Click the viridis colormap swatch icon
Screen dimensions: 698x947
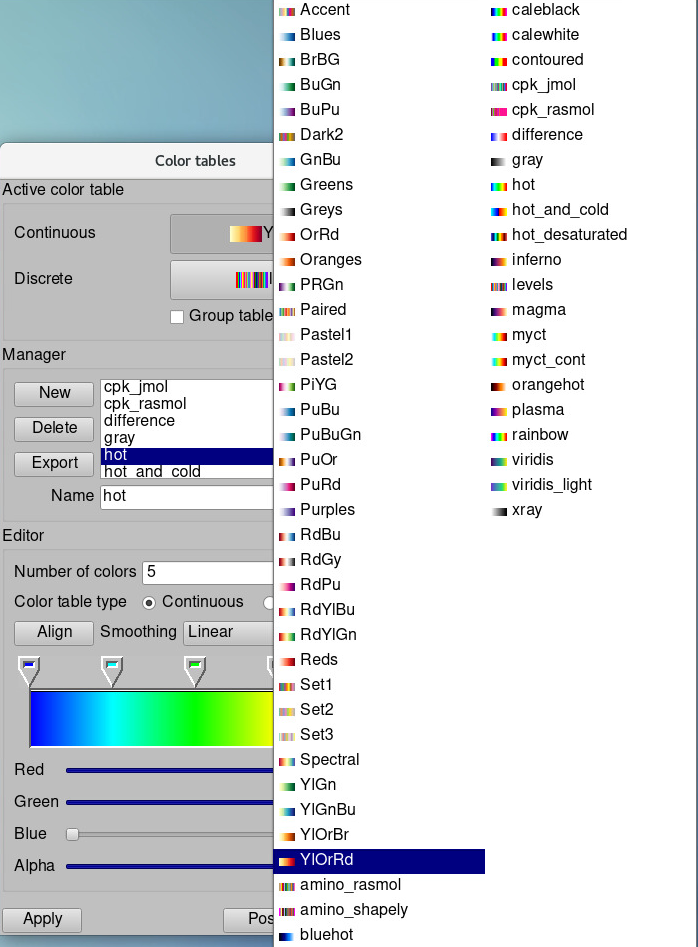tap(498, 460)
